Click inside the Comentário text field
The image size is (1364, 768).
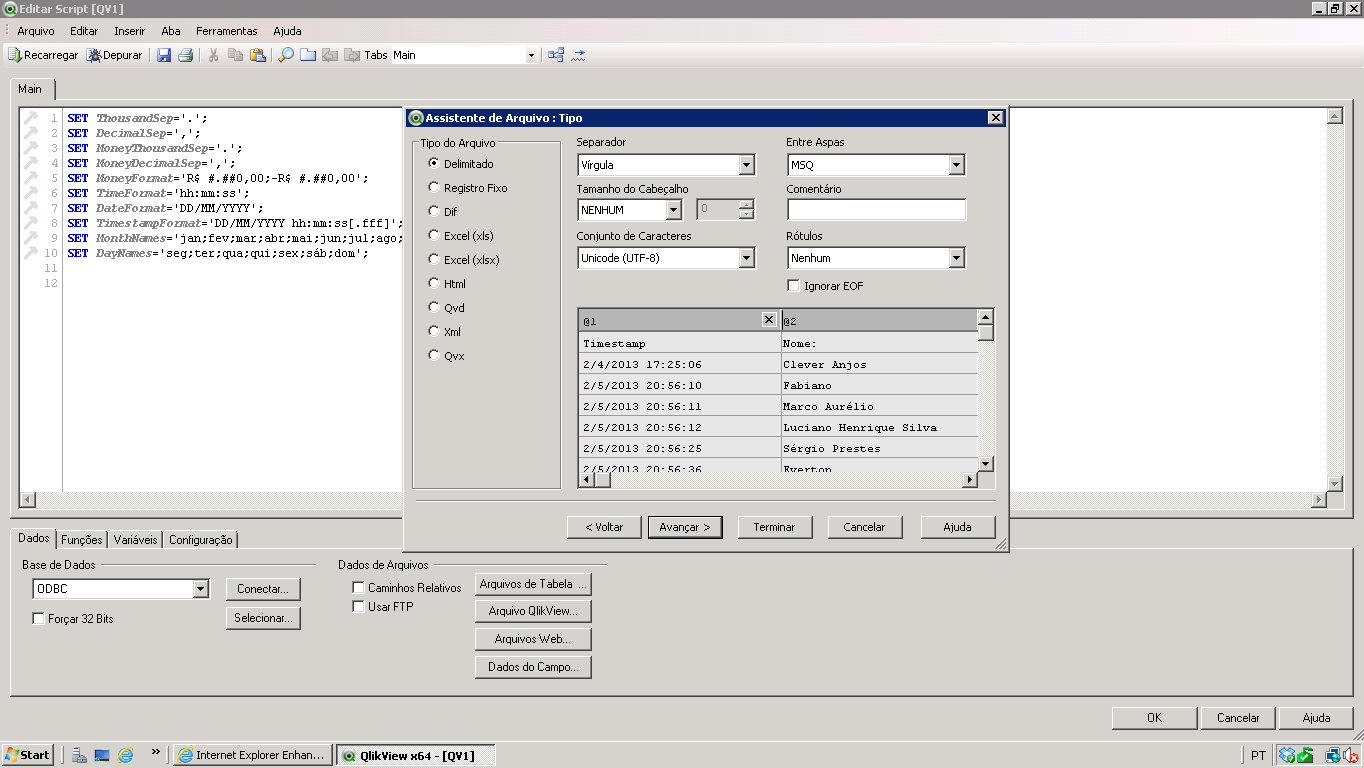pos(876,210)
